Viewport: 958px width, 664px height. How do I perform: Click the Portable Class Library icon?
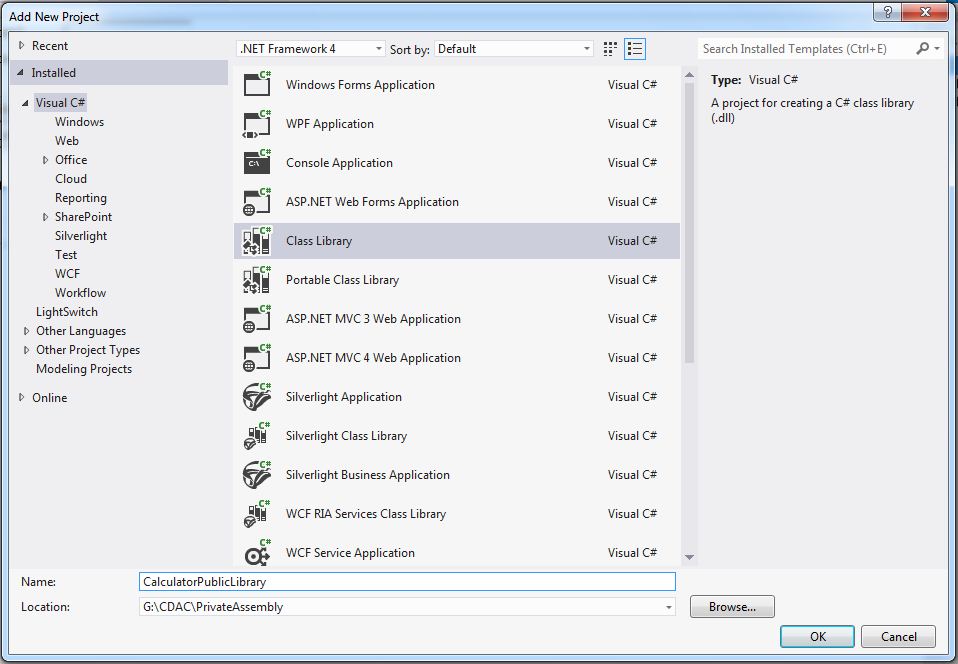(257, 280)
